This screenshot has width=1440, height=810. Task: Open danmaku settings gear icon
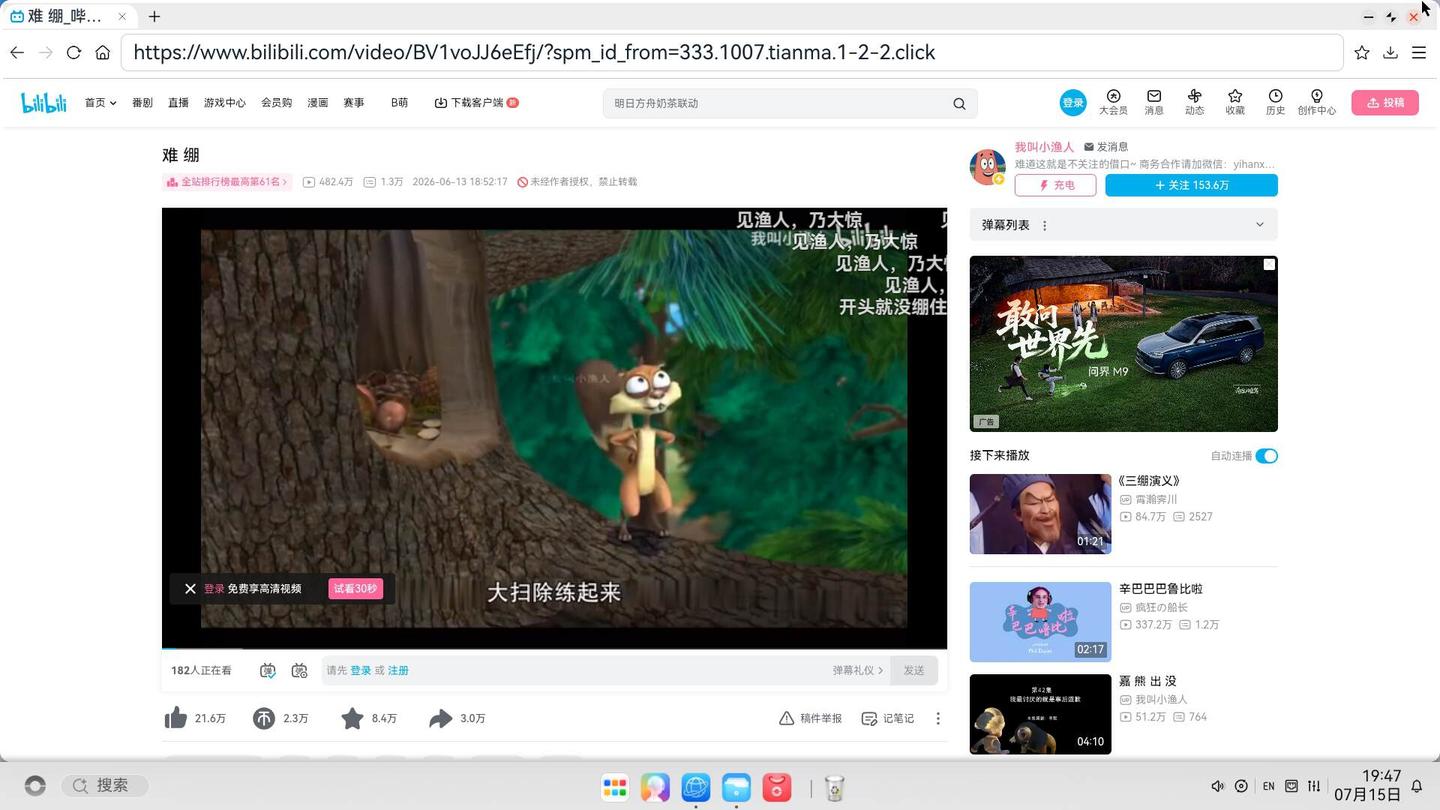coord(299,670)
